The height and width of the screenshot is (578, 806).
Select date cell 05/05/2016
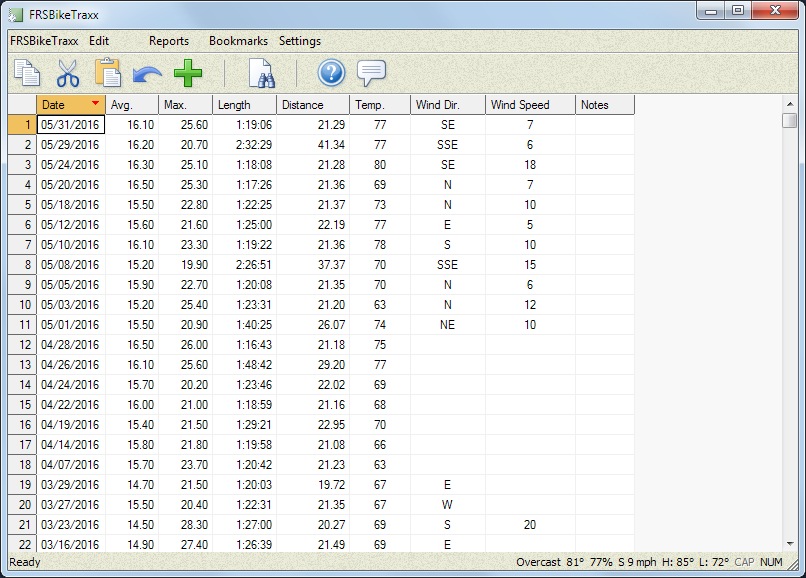pos(71,285)
